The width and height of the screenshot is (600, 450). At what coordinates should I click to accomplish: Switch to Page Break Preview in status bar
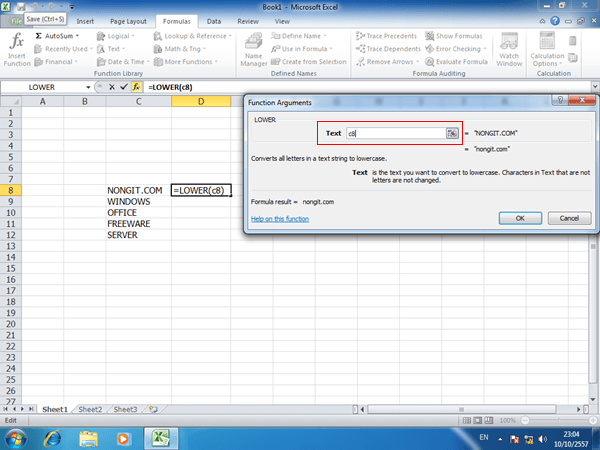click(x=489, y=421)
